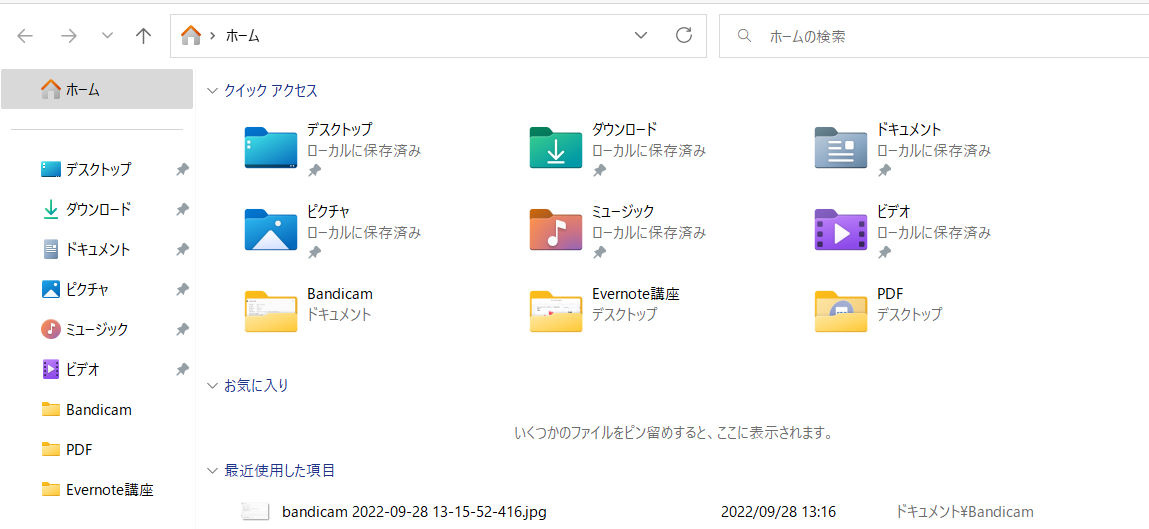This screenshot has width=1149, height=529.
Task: Collapse the クイック アクセス section
Action: click(213, 91)
